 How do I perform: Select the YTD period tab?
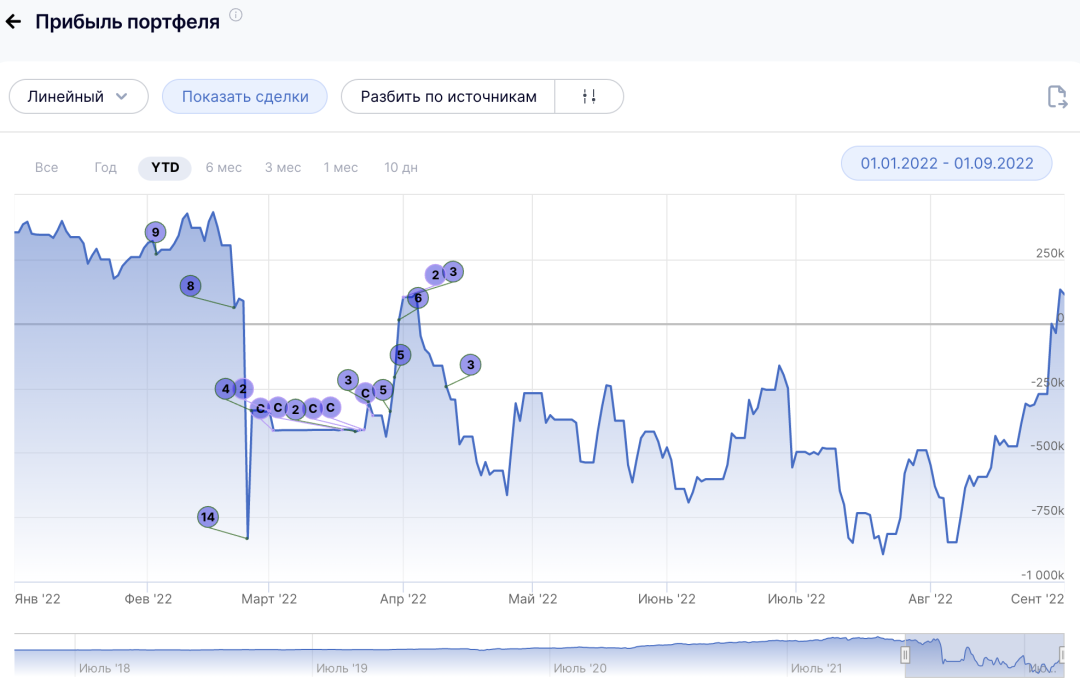(165, 167)
